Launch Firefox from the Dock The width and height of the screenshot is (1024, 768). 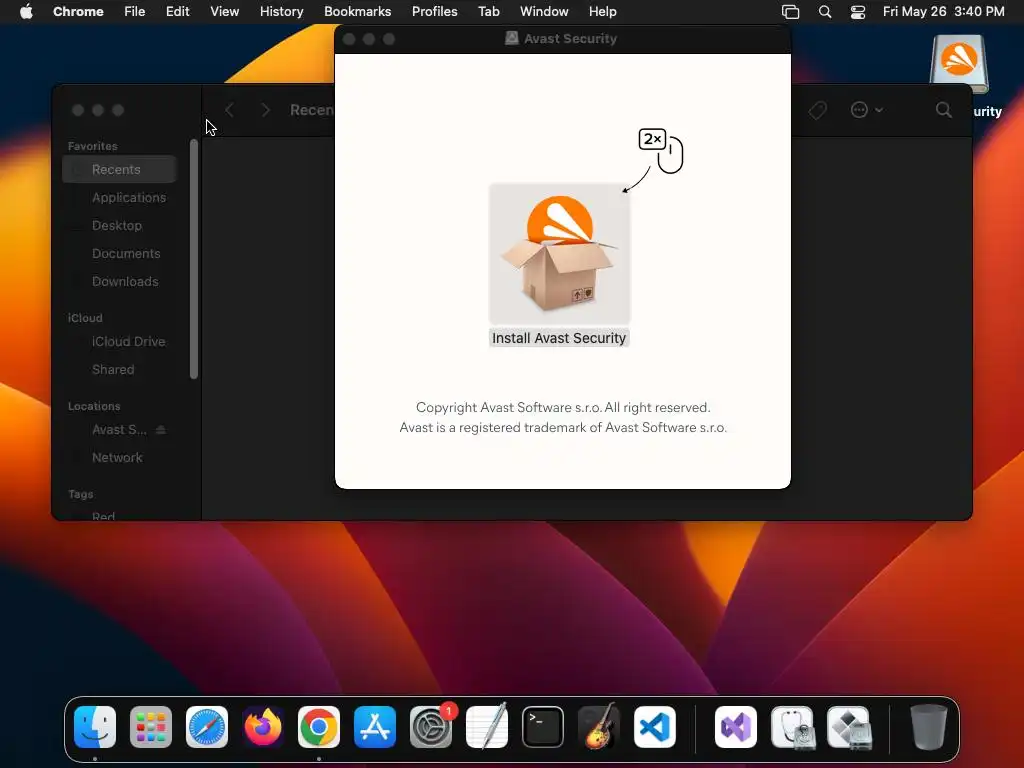[x=263, y=727]
